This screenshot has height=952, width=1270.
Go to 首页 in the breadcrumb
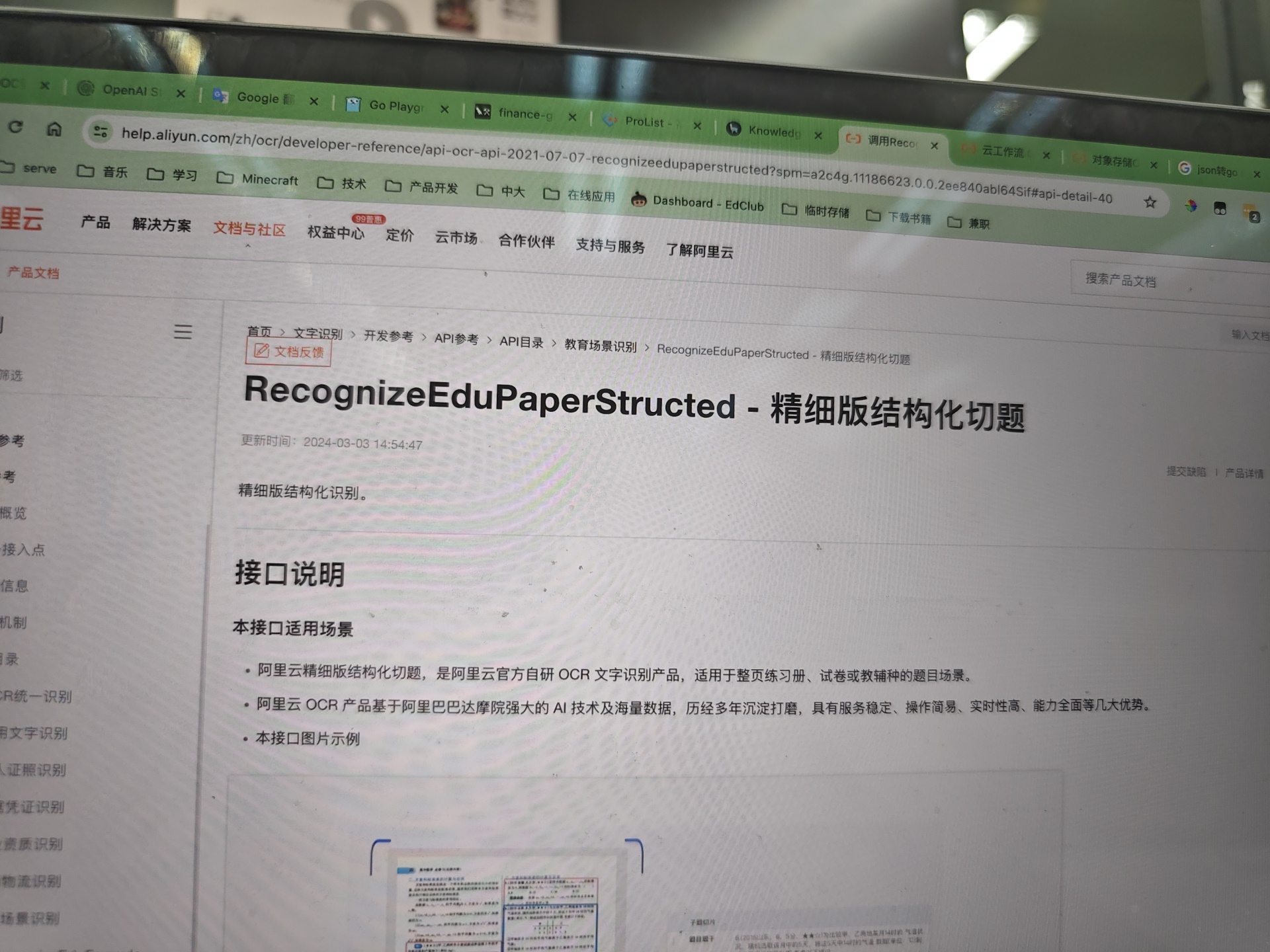click(x=259, y=331)
